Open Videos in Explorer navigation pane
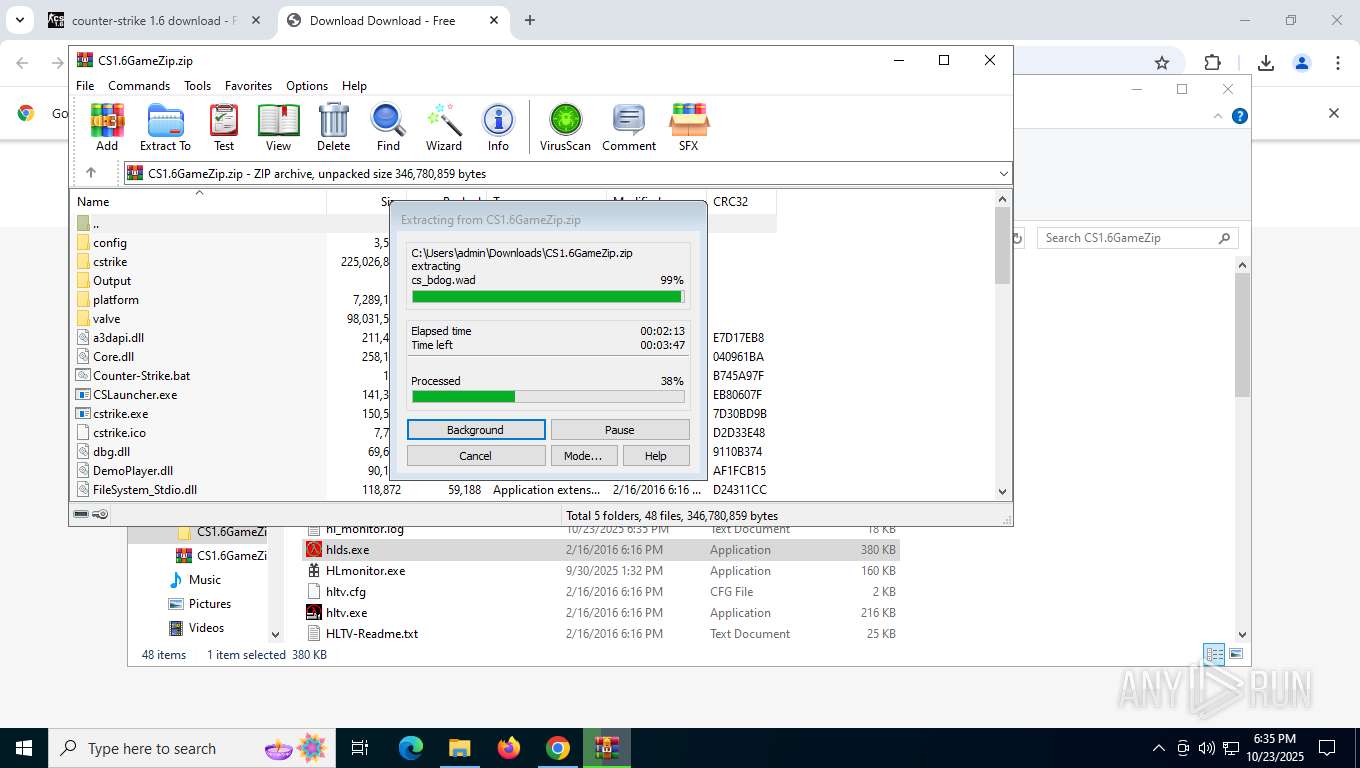The height and width of the screenshot is (768, 1360). point(206,628)
